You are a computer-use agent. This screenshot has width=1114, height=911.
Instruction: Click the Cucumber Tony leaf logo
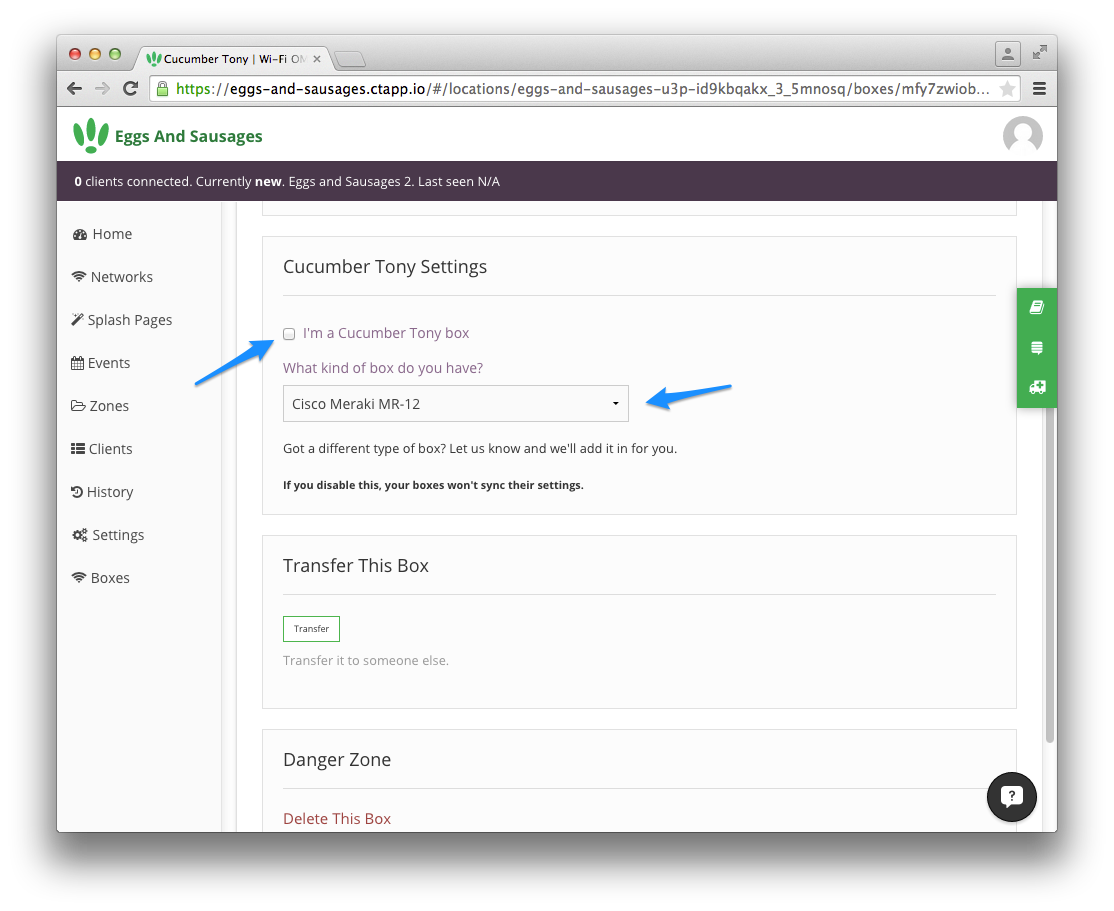(x=91, y=135)
